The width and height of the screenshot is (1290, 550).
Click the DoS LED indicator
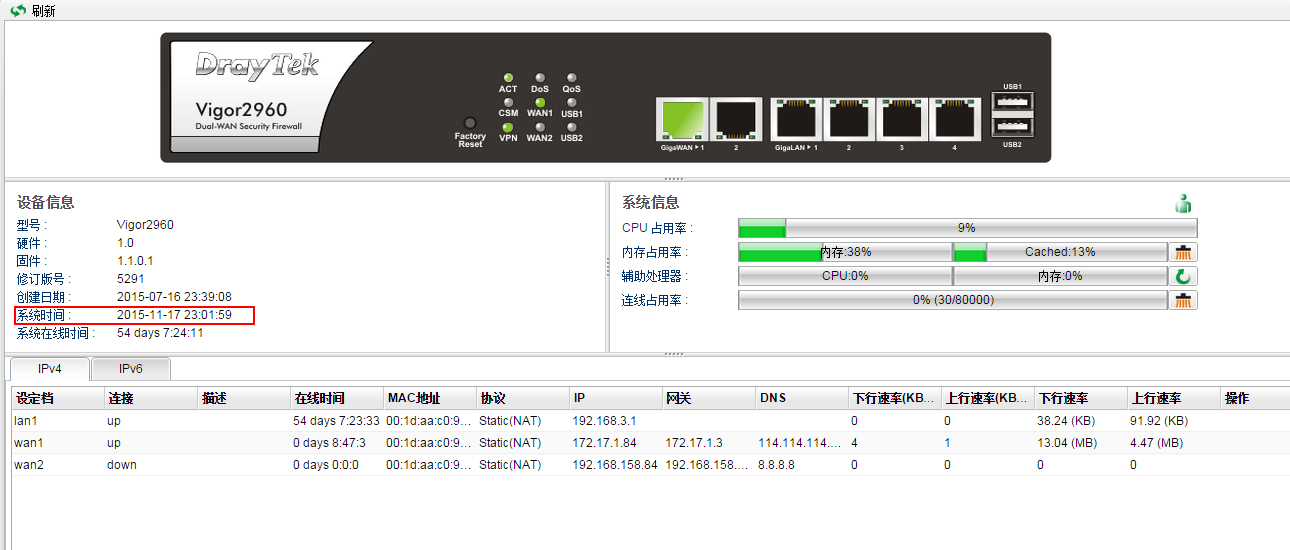click(x=540, y=77)
